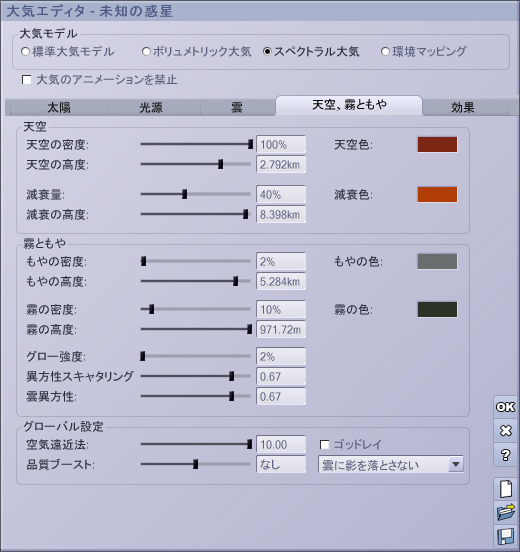The height and width of the screenshot is (552, 520).
Task: Load atmosphere with open folder icon
Action: 506,513
